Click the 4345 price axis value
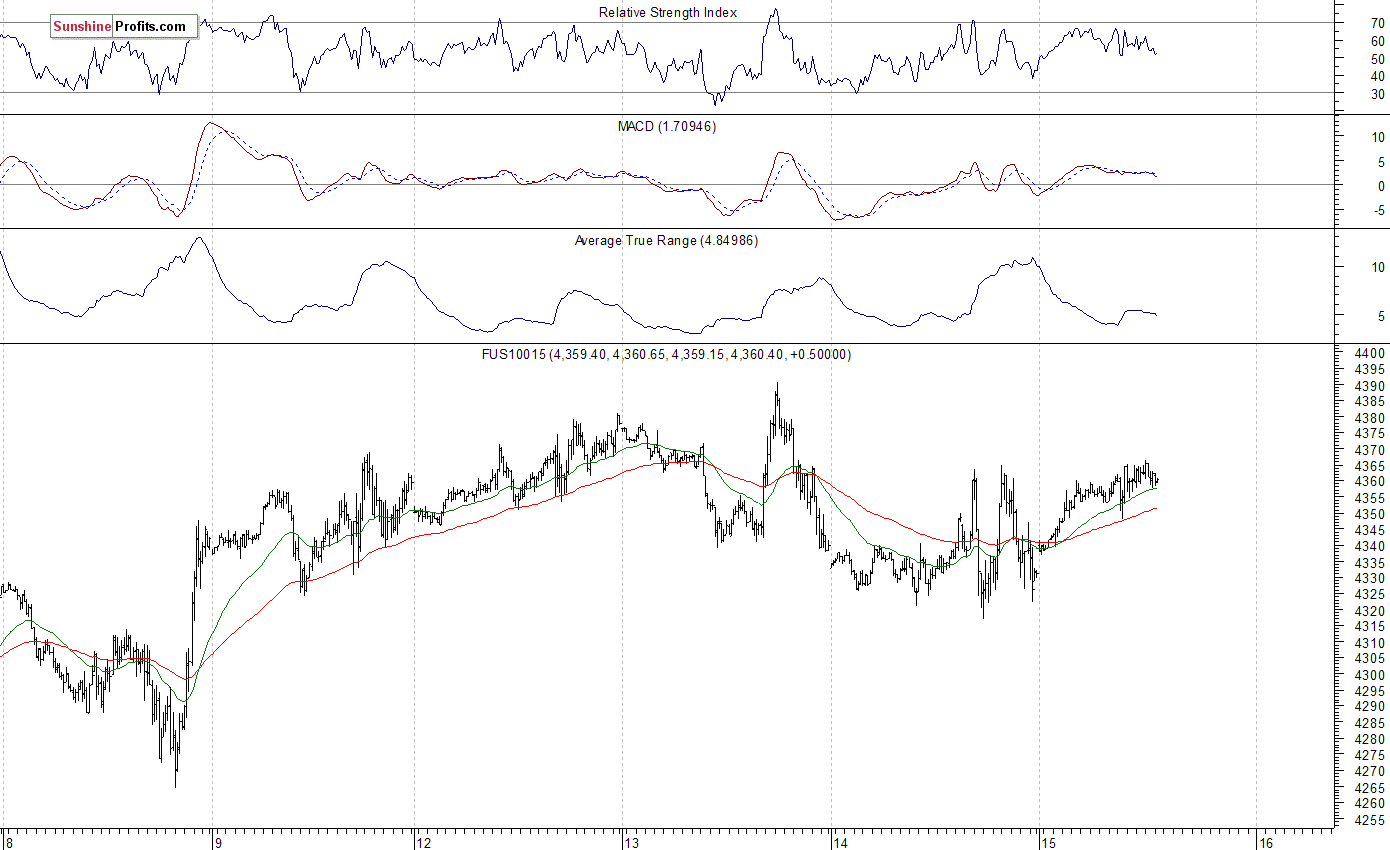 point(1371,530)
